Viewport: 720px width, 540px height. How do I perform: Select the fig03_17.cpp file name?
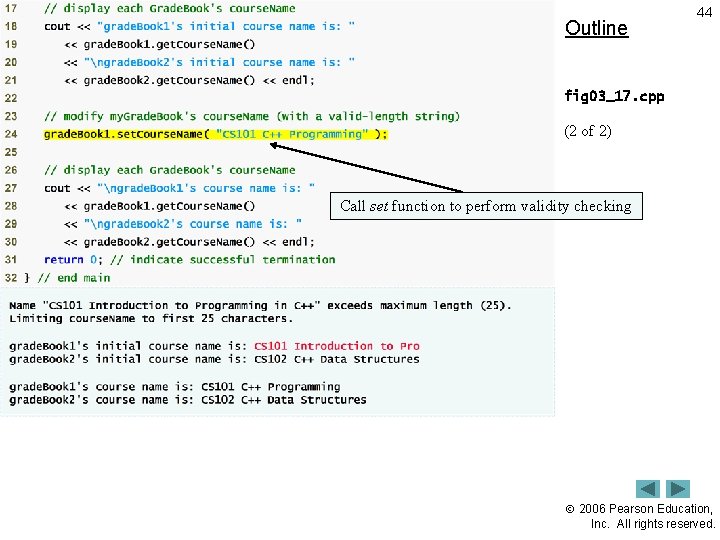[x=614, y=96]
